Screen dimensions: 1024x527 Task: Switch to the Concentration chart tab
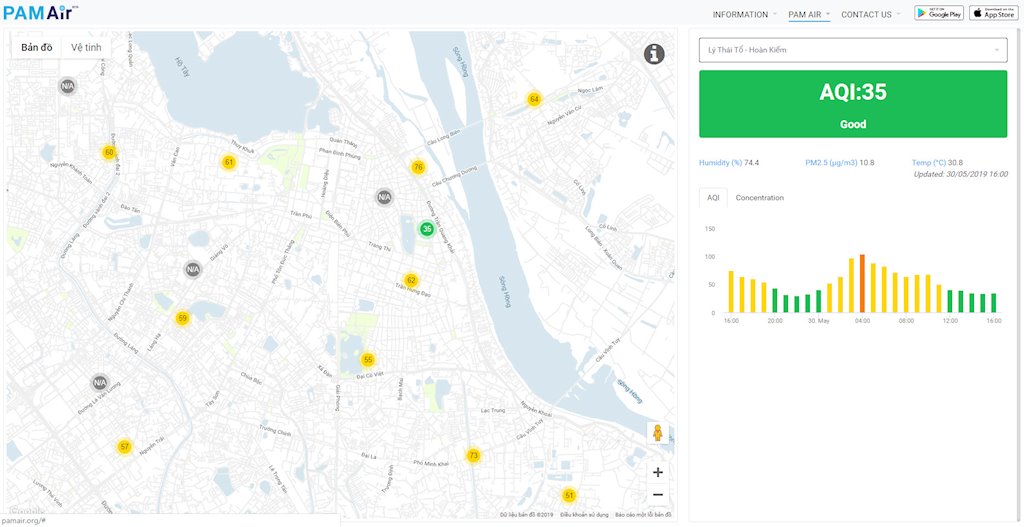759,198
